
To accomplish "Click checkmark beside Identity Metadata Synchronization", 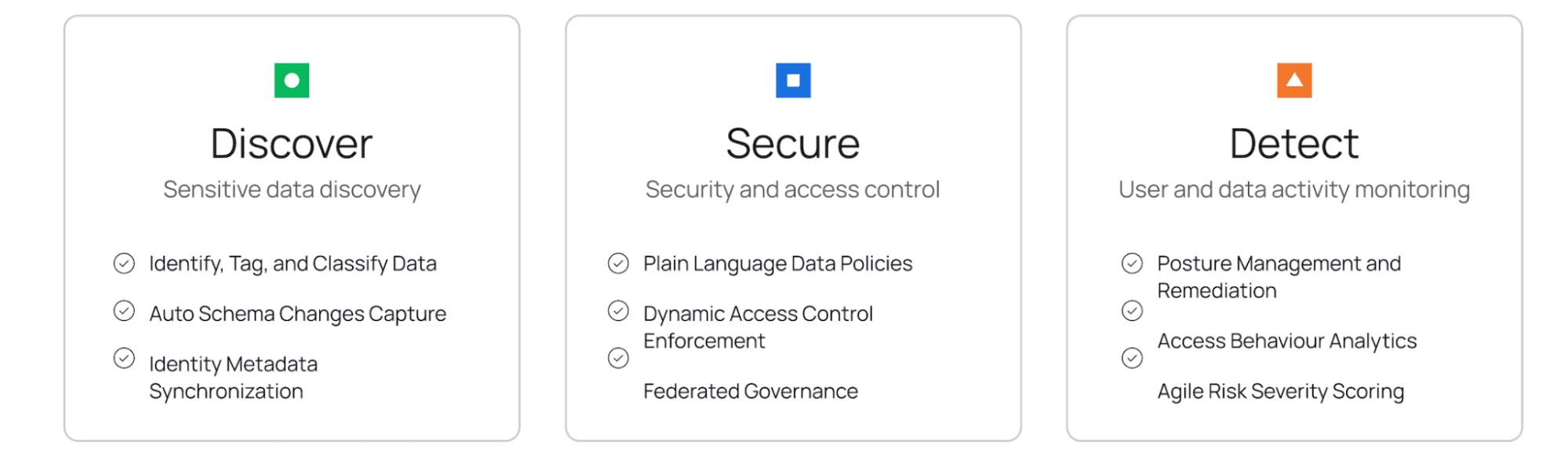I will [124, 358].
